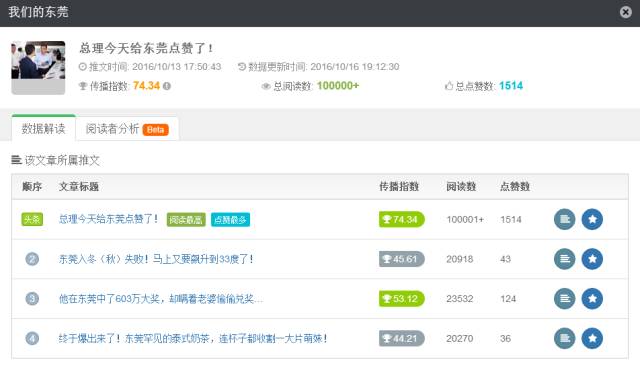Star the 泰式奶茶 article row
This screenshot has width=640, height=372.
(x=592, y=338)
